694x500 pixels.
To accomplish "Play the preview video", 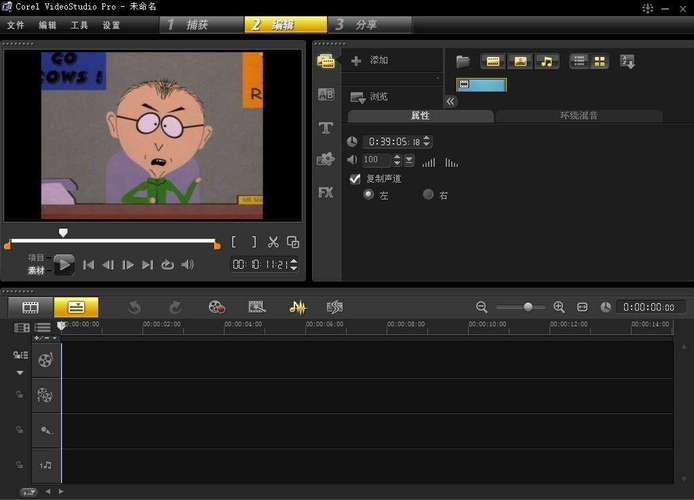I will point(64,265).
